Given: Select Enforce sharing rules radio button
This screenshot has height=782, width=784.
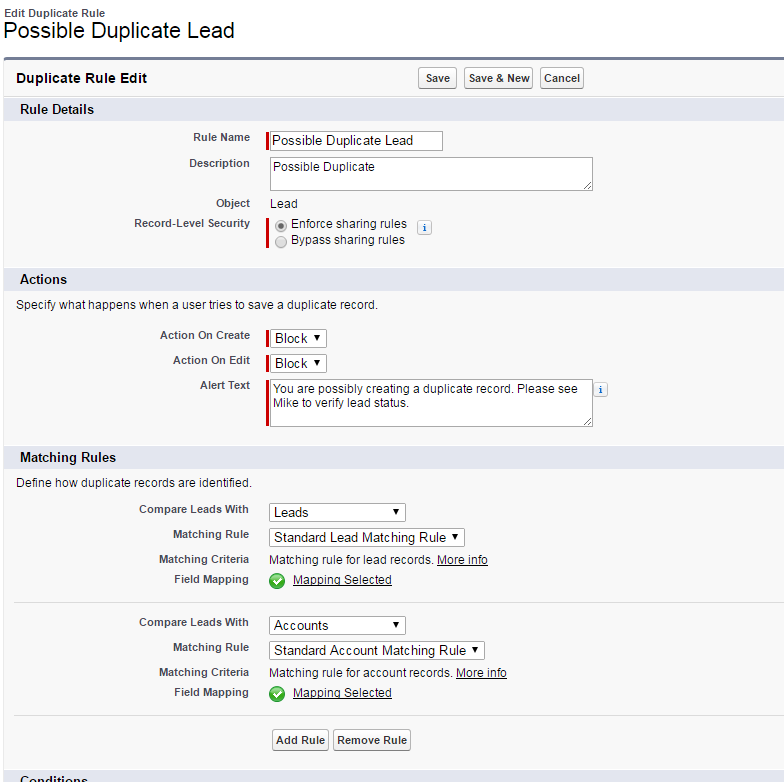Looking at the screenshot, I should click(281, 226).
